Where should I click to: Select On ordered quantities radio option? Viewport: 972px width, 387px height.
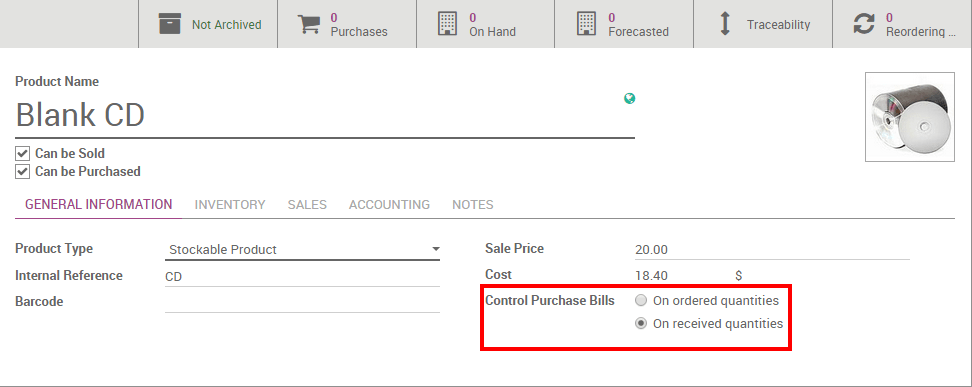coord(641,301)
